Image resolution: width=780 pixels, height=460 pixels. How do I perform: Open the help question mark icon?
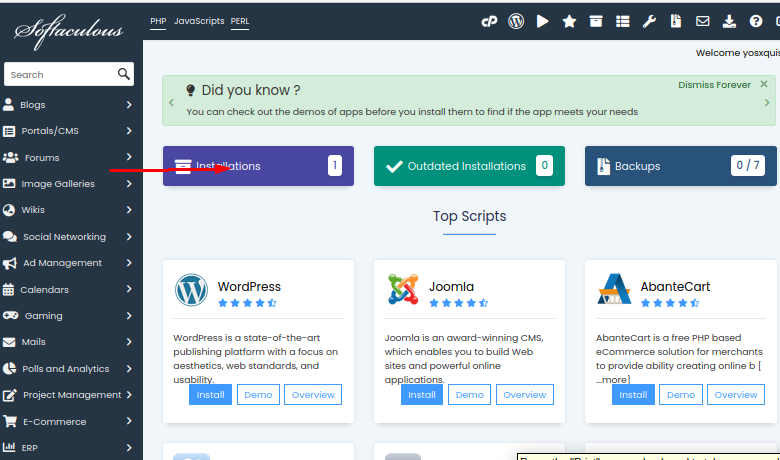coord(756,21)
